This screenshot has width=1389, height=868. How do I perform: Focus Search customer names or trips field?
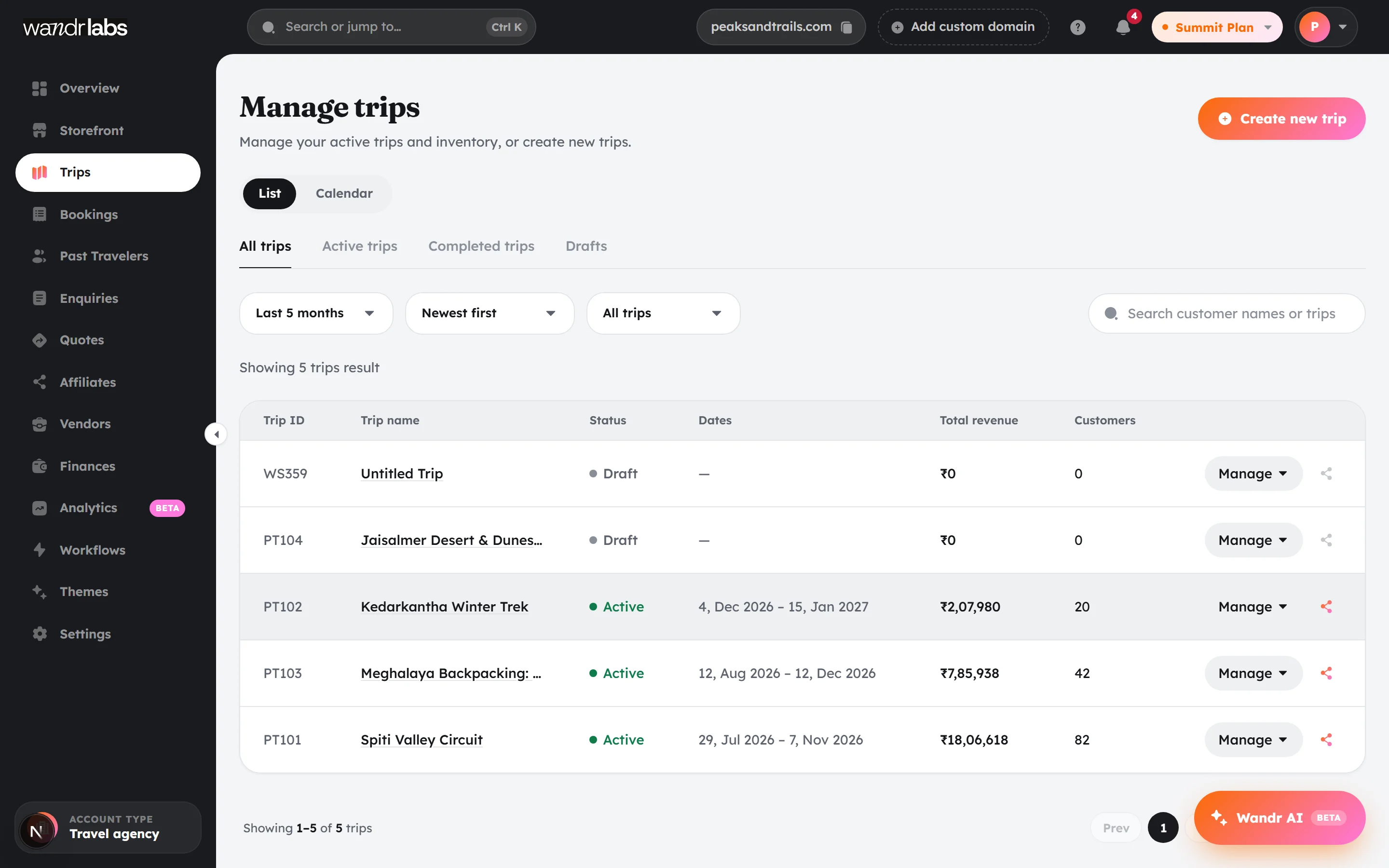click(1226, 313)
